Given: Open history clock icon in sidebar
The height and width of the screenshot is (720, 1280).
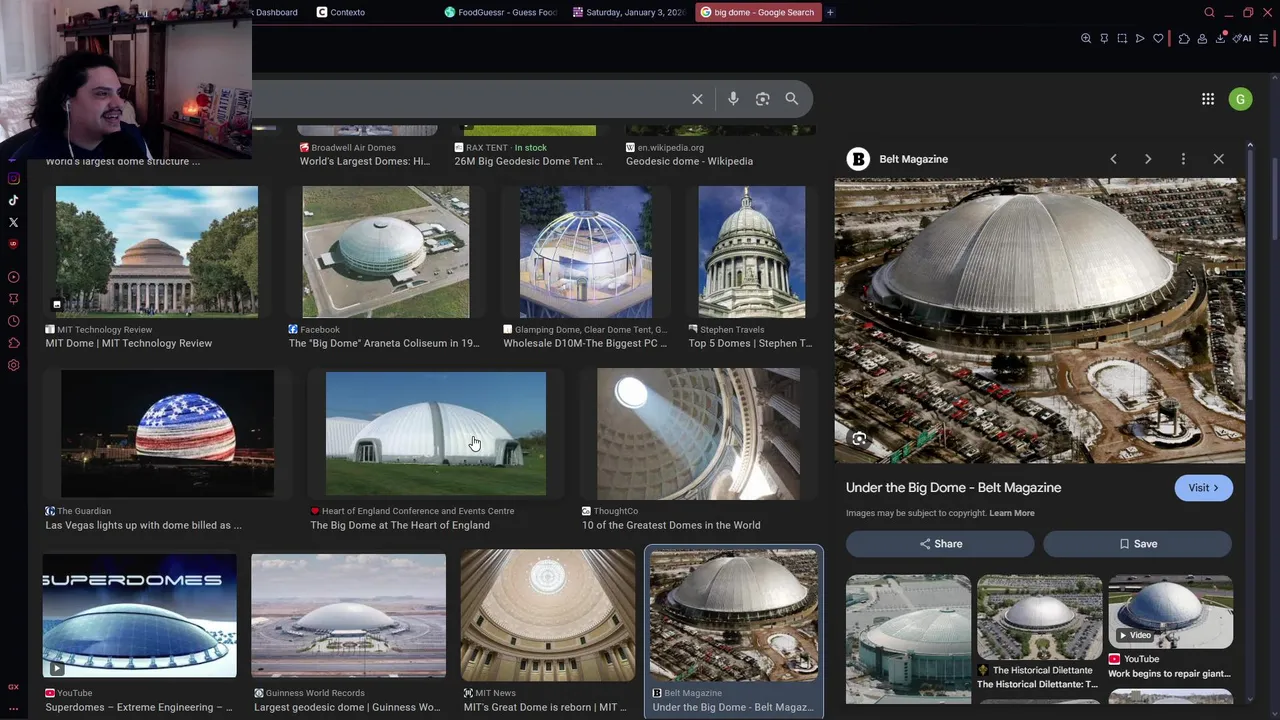Looking at the screenshot, I should point(13,321).
